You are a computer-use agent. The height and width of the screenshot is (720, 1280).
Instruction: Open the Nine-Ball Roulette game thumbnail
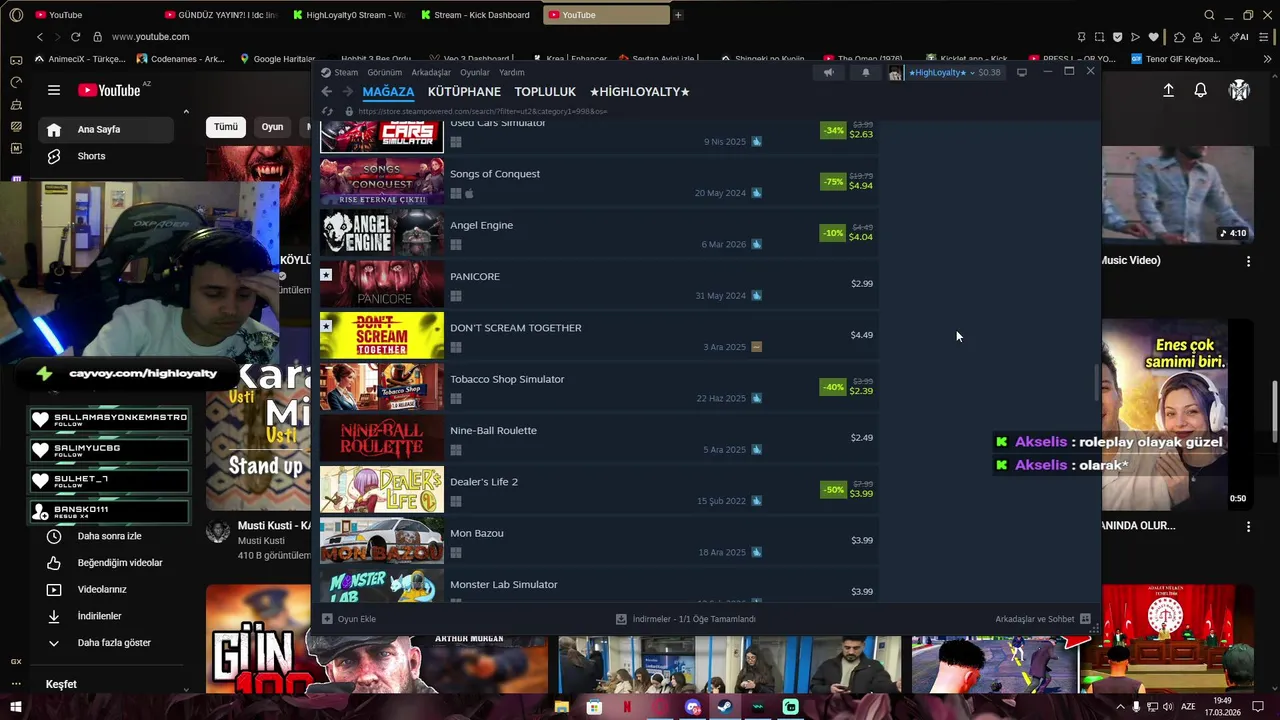382,438
